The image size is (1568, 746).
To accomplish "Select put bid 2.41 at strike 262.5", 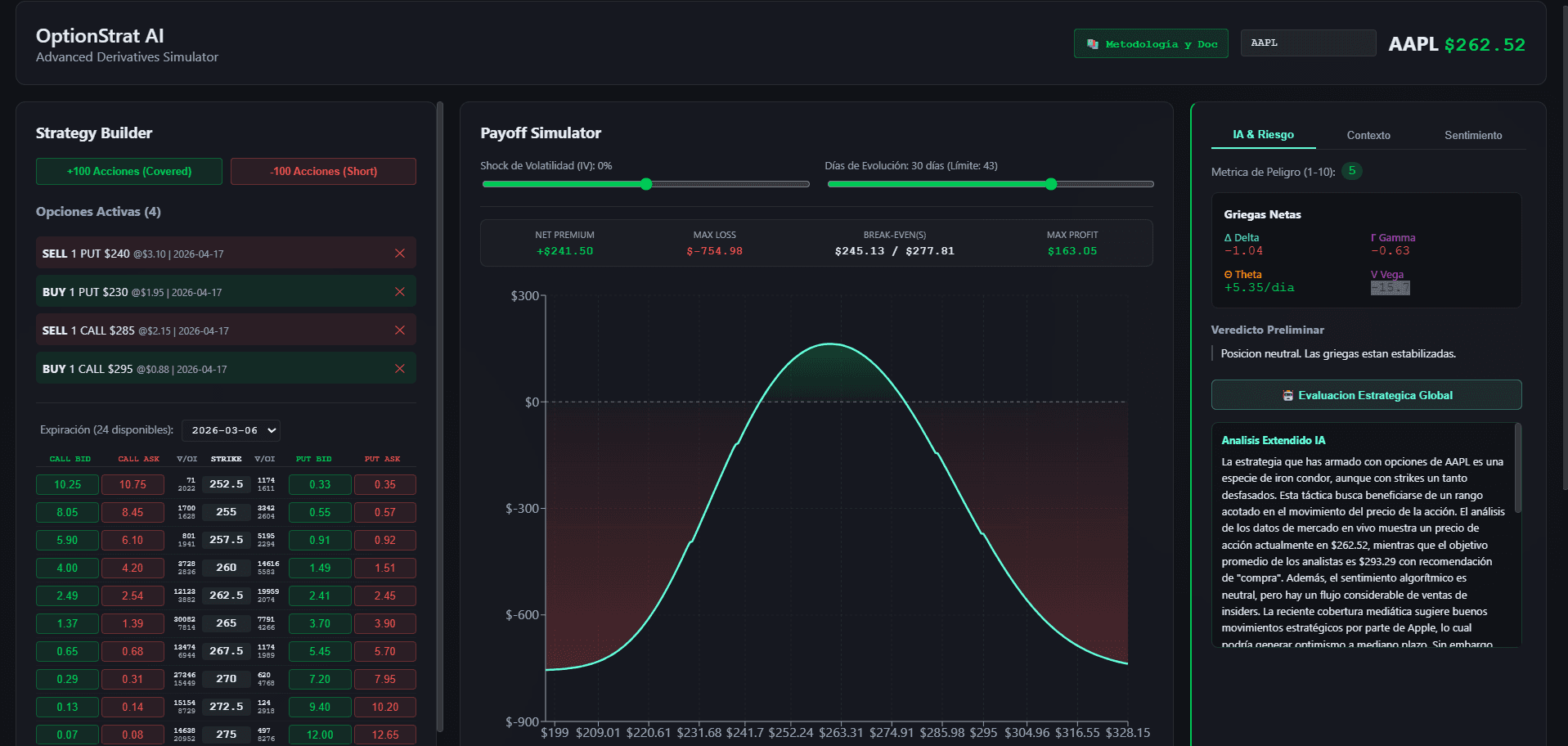I will (319, 595).
